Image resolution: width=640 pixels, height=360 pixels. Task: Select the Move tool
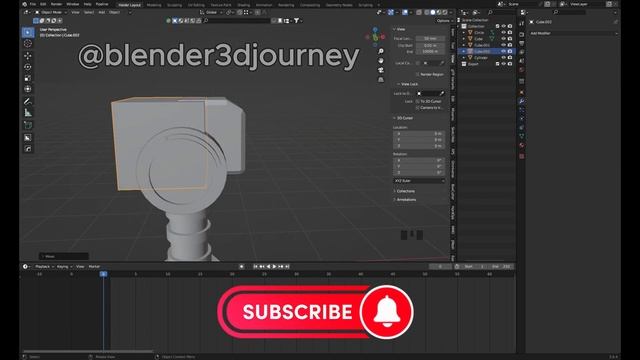click(28, 56)
